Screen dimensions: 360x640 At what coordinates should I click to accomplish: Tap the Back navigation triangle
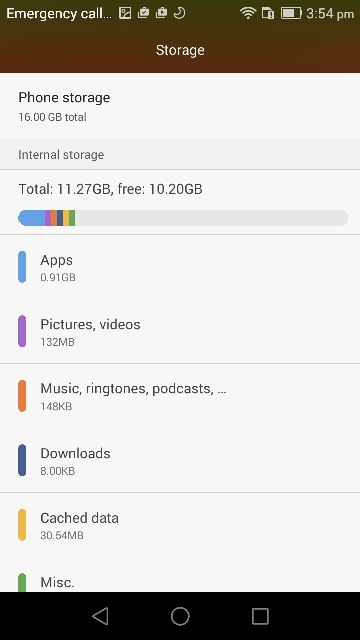[x=100, y=616]
